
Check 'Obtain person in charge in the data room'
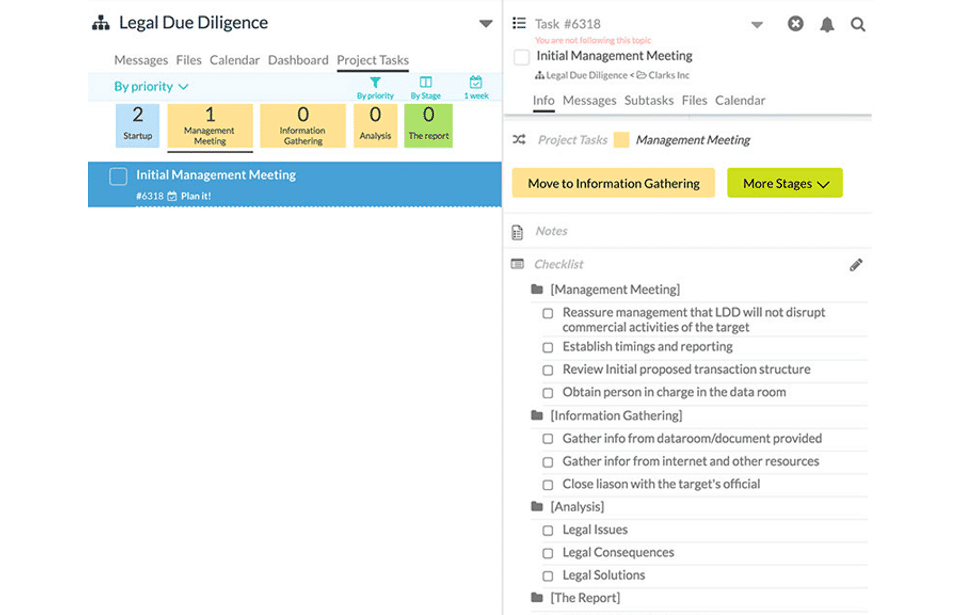click(x=548, y=393)
